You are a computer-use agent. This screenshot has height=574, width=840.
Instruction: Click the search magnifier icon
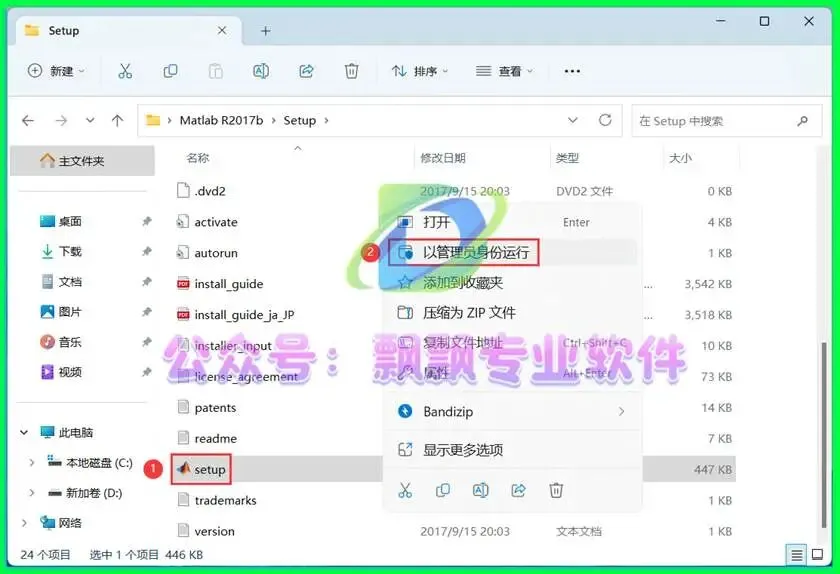(x=802, y=121)
